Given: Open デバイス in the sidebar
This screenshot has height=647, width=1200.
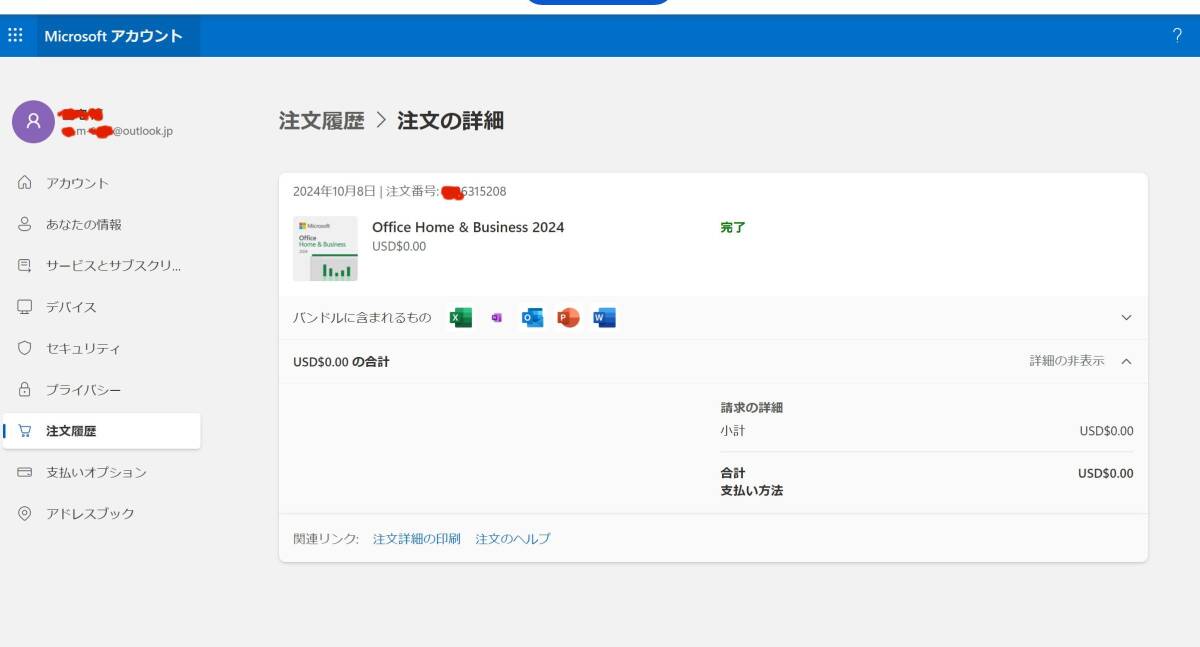Looking at the screenshot, I should tap(71, 307).
